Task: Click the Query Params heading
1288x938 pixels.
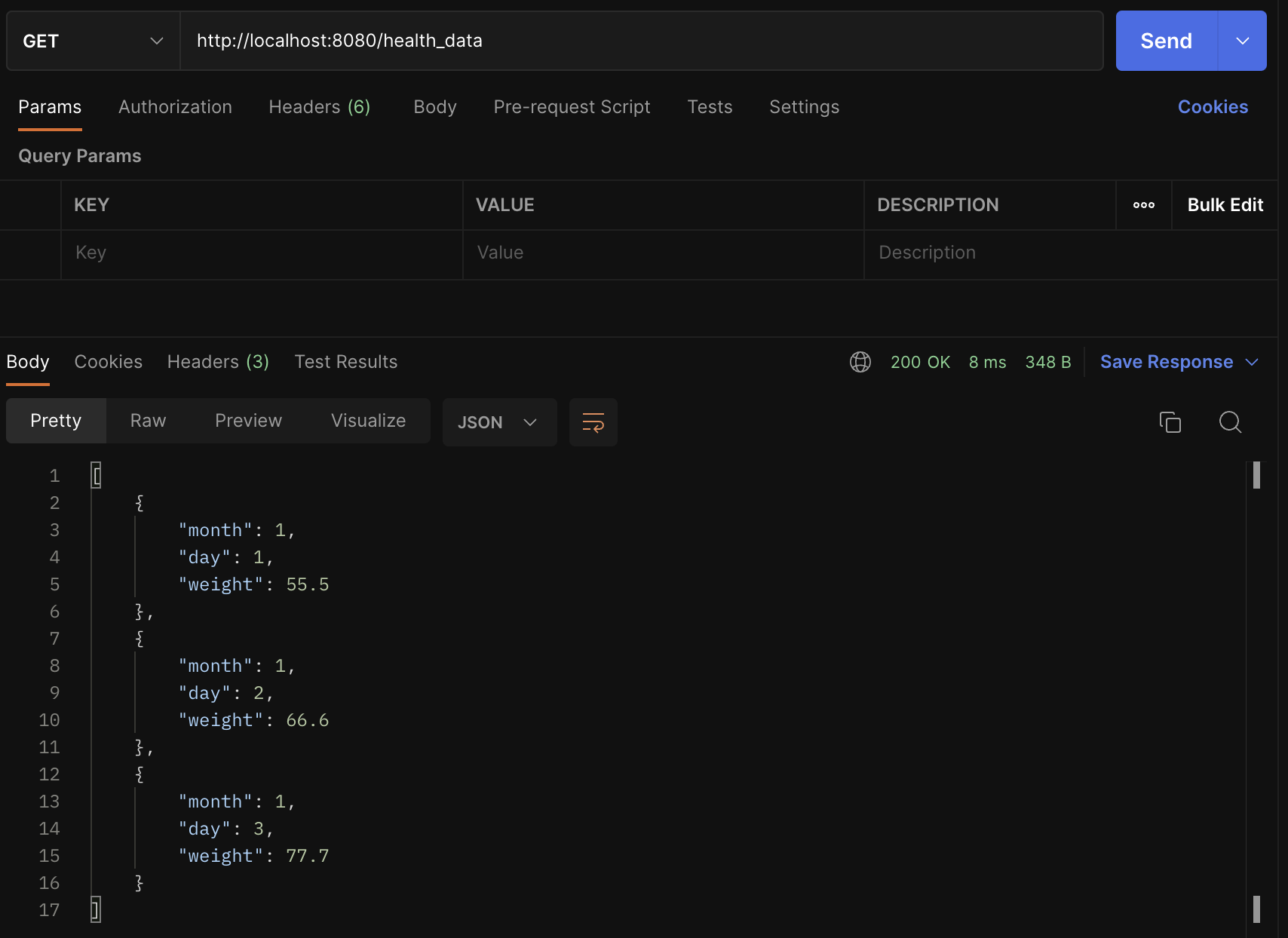Action: [80, 156]
